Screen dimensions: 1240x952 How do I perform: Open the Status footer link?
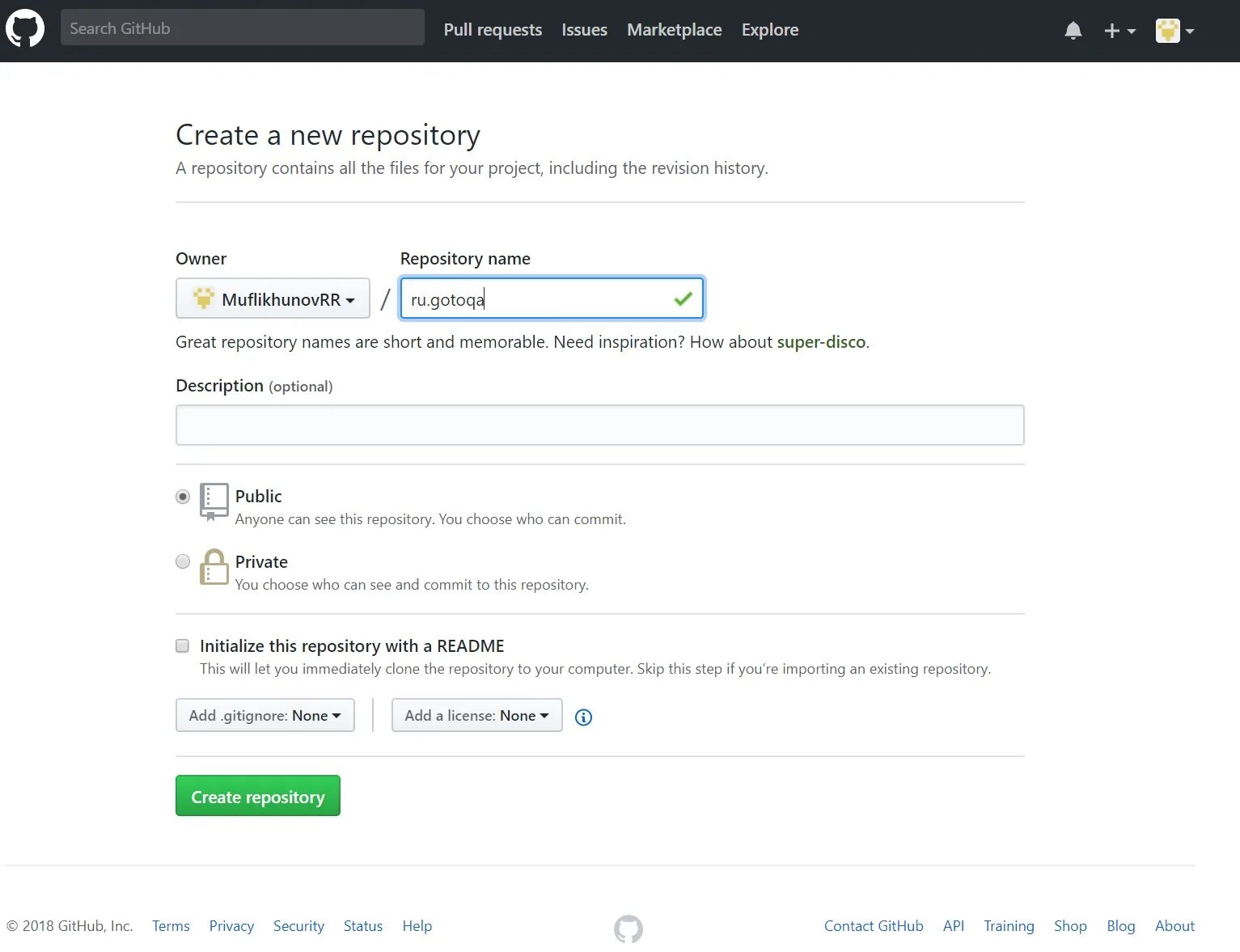pos(363,926)
